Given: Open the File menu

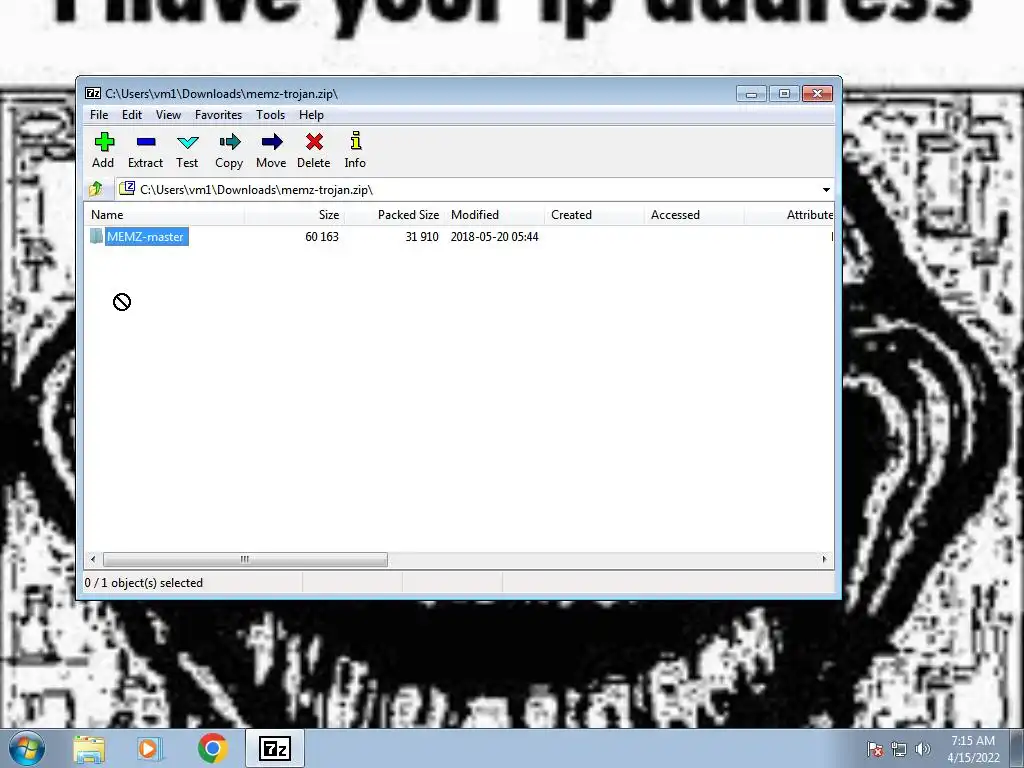Looking at the screenshot, I should pyautogui.click(x=99, y=115).
